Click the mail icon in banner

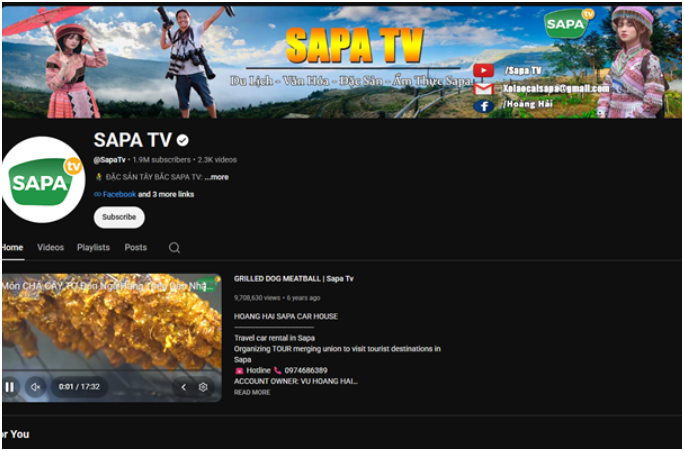pos(483,89)
